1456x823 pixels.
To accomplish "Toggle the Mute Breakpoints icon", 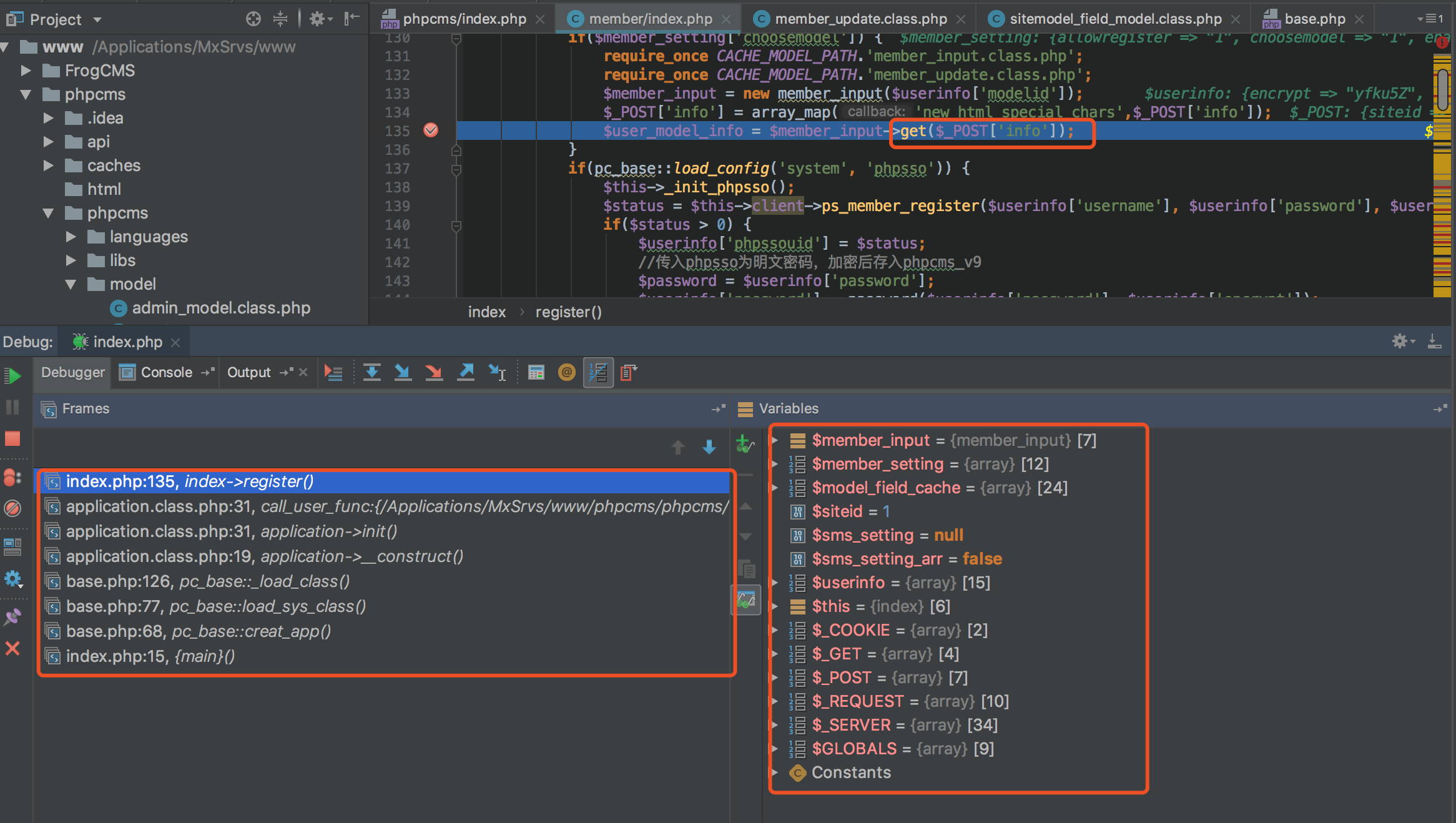I will click(12, 508).
